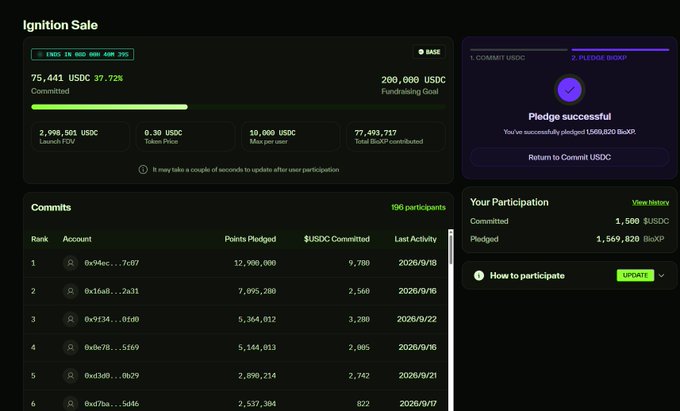The image size is (680, 411).
Task: Click the 2026/9/22 last activity date
Action: 417,319
